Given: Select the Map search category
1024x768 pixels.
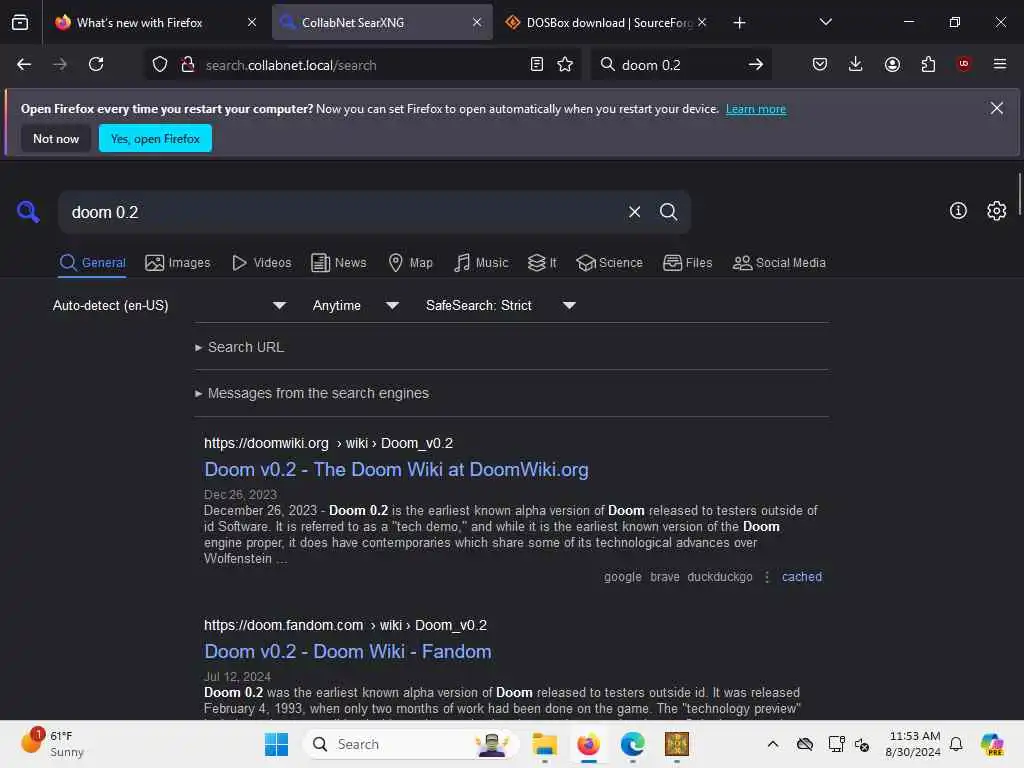Looking at the screenshot, I should [410, 263].
